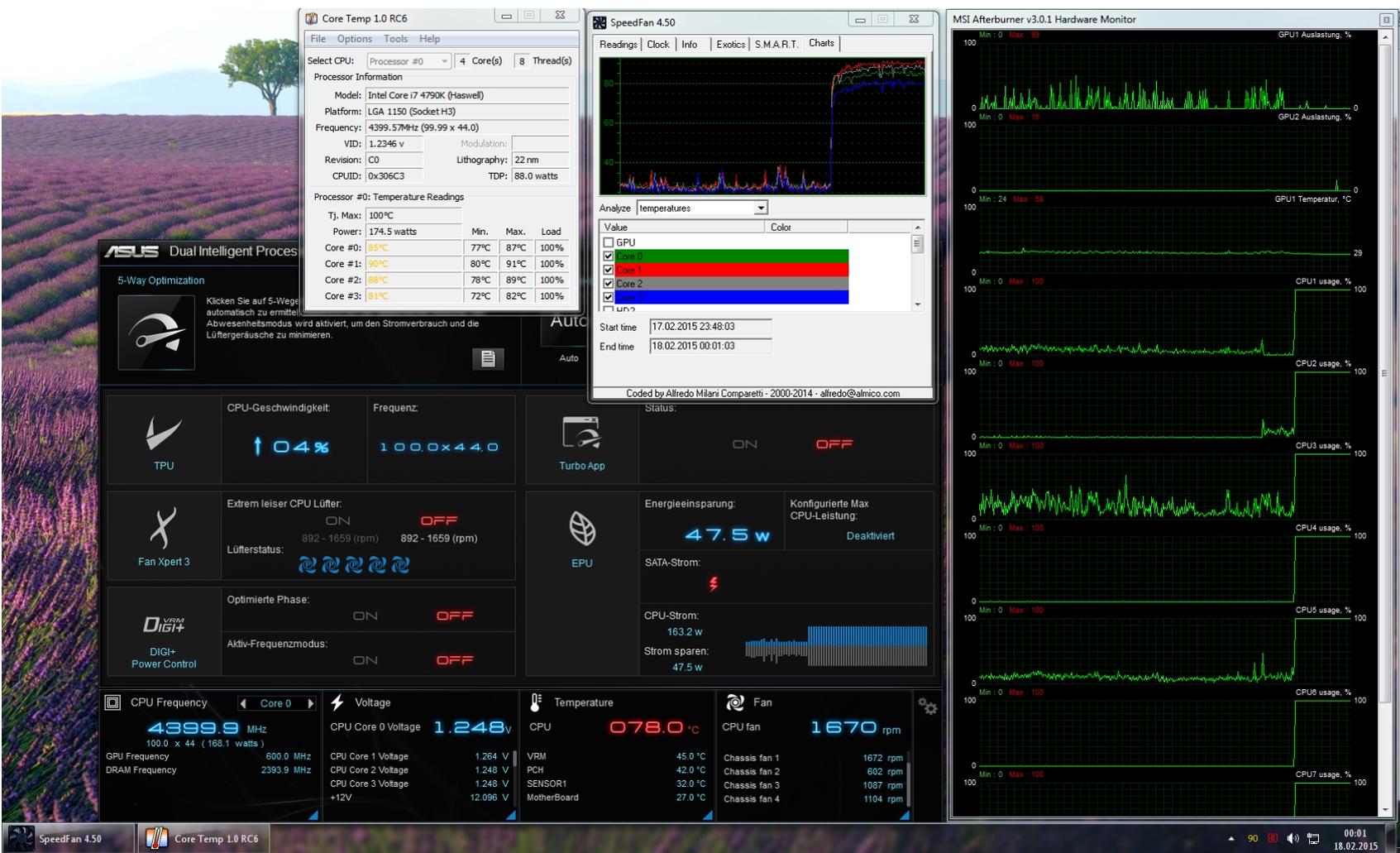Show next core in CPU Frequency panel
Viewport: 1400px width, 853px height.
pos(311,703)
